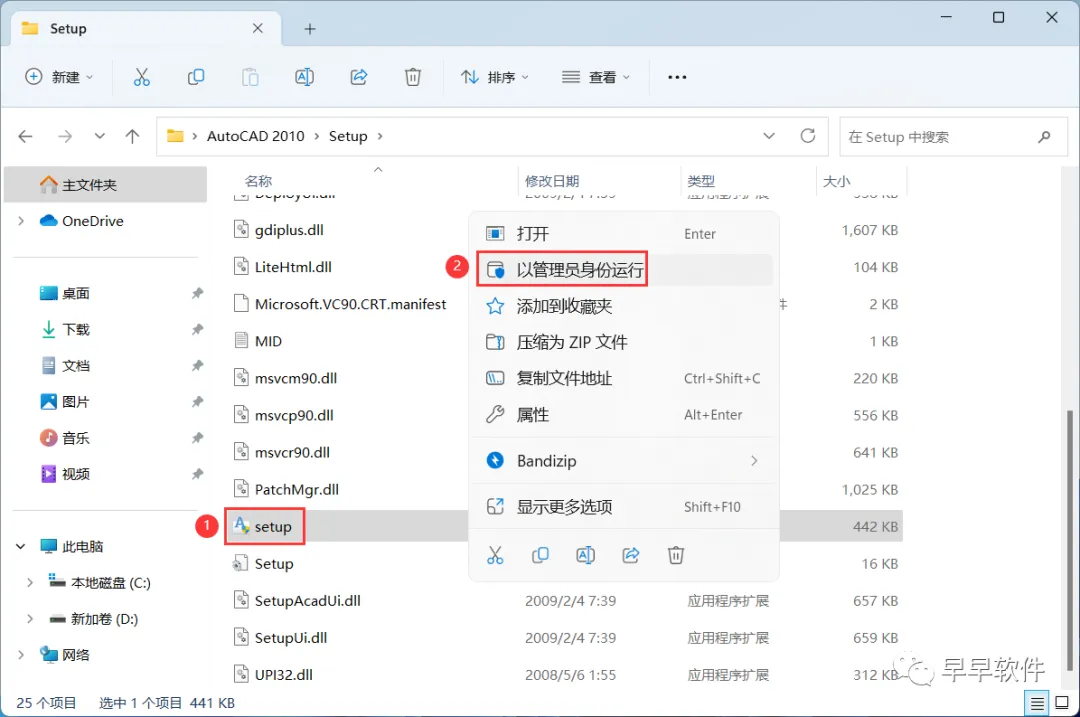
Task: Click the vertical scrollbar of file list
Action: point(1070,539)
